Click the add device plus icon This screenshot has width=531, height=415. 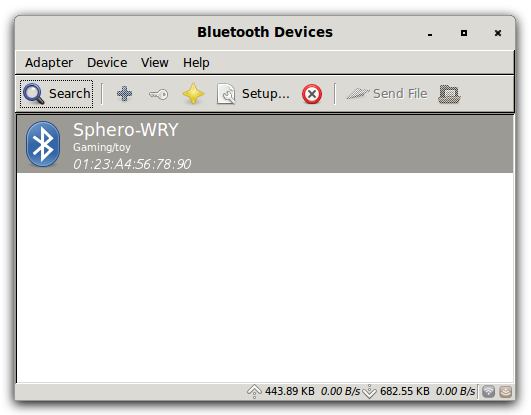point(124,94)
